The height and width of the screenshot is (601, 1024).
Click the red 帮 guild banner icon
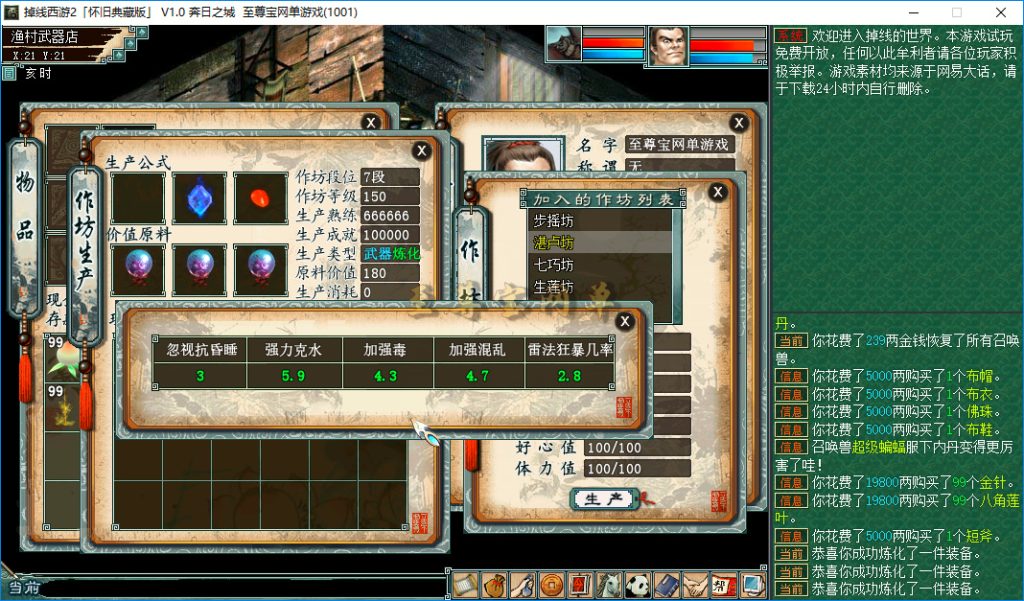(x=724, y=584)
